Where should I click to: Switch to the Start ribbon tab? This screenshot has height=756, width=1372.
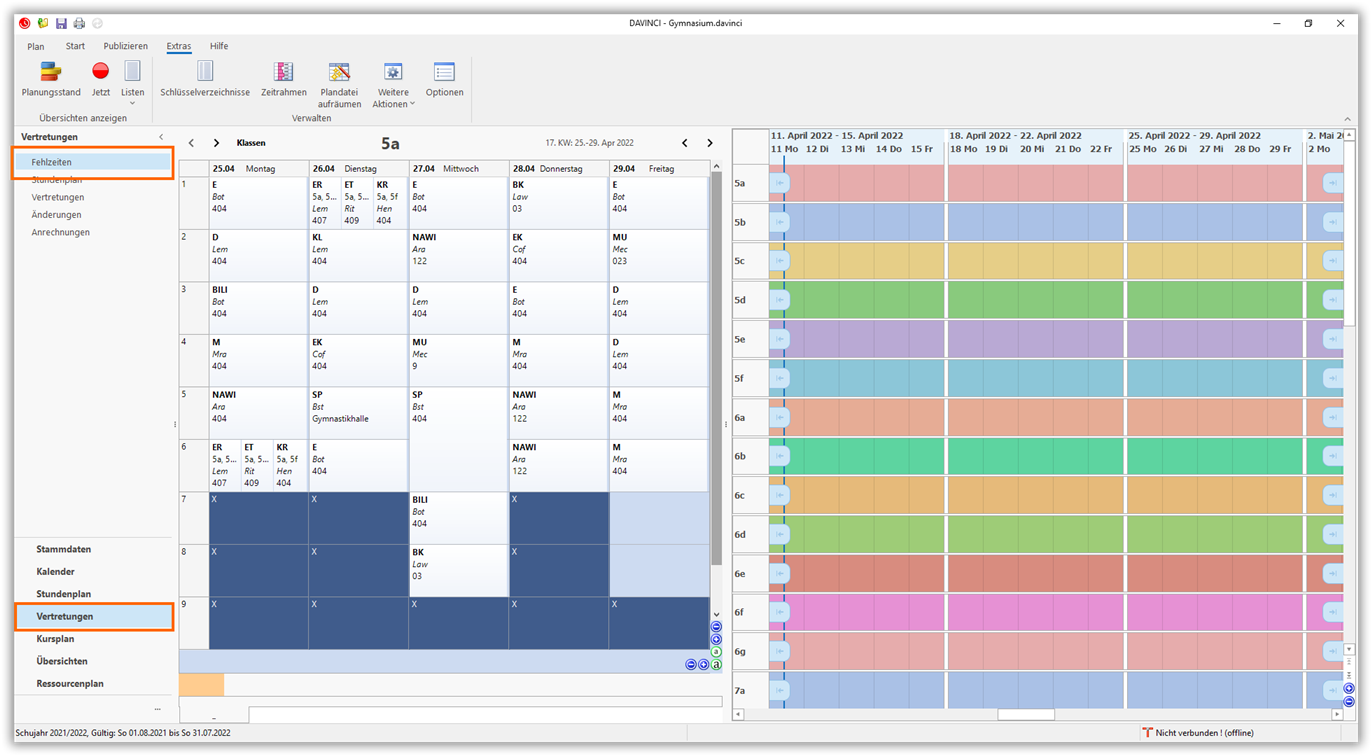[75, 46]
